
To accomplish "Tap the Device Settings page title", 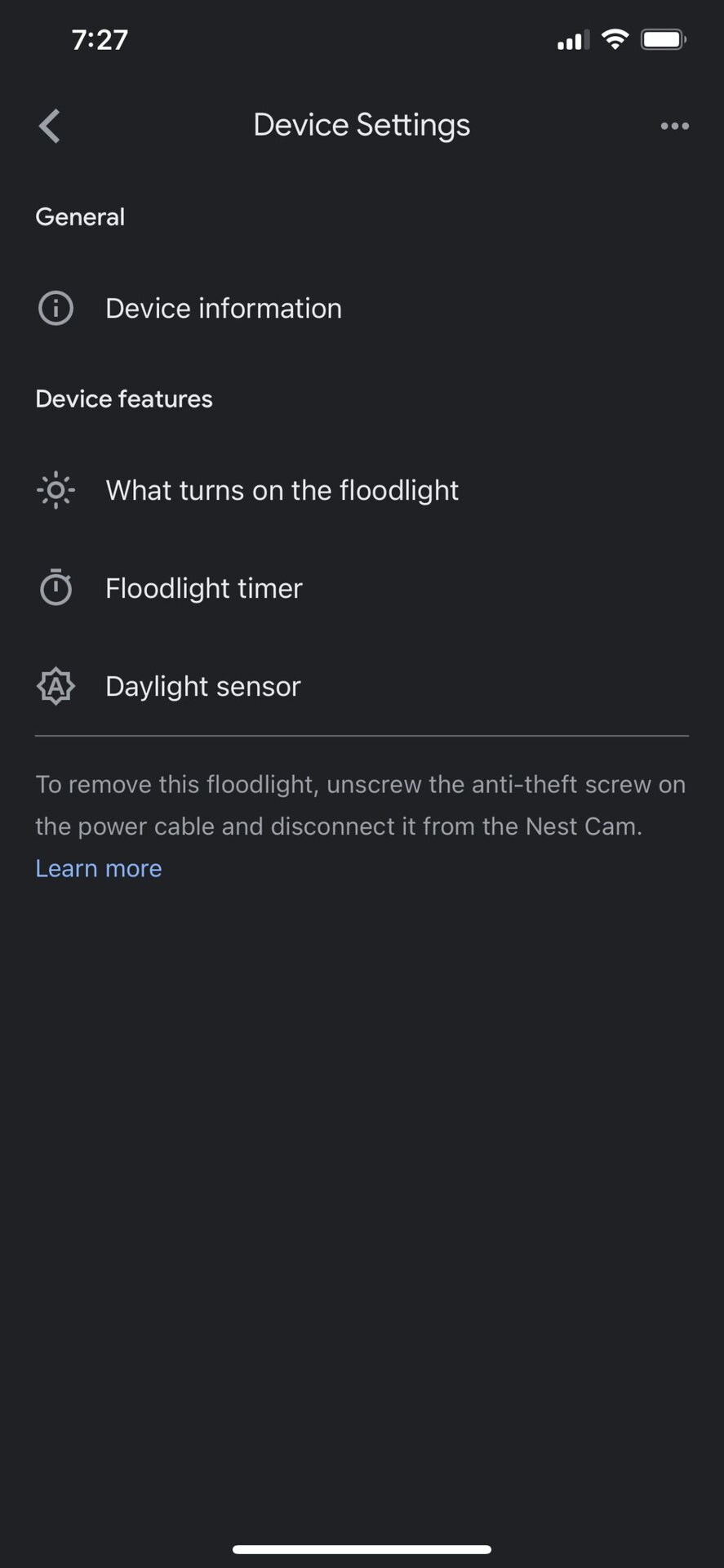I will click(x=362, y=125).
